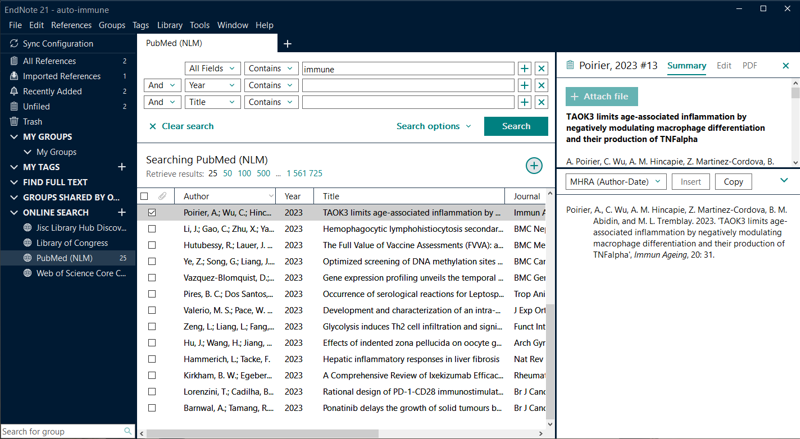Open the All Fields dropdown
Screen dimensions: 800x439
tap(212, 69)
